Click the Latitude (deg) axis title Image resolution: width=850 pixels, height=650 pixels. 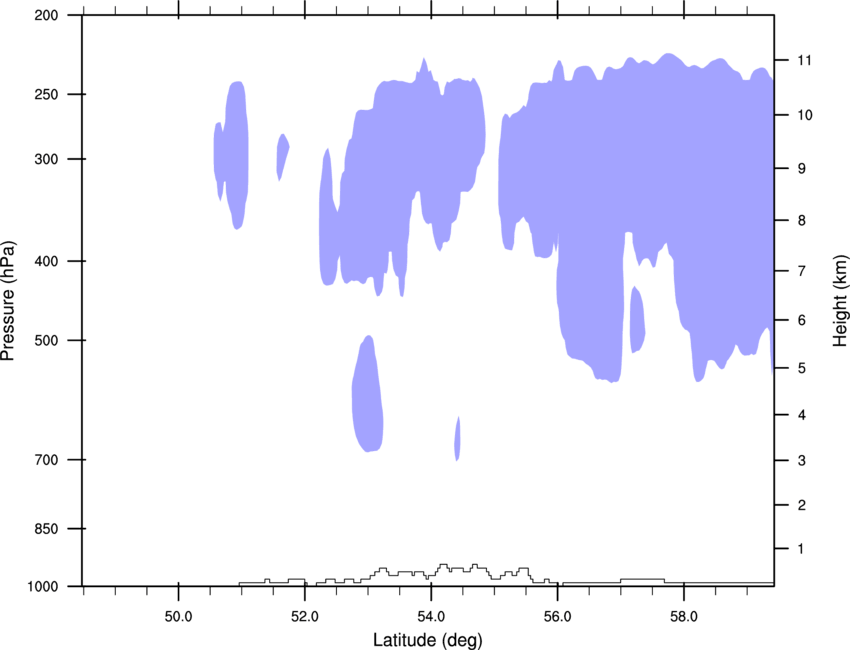pos(427,640)
